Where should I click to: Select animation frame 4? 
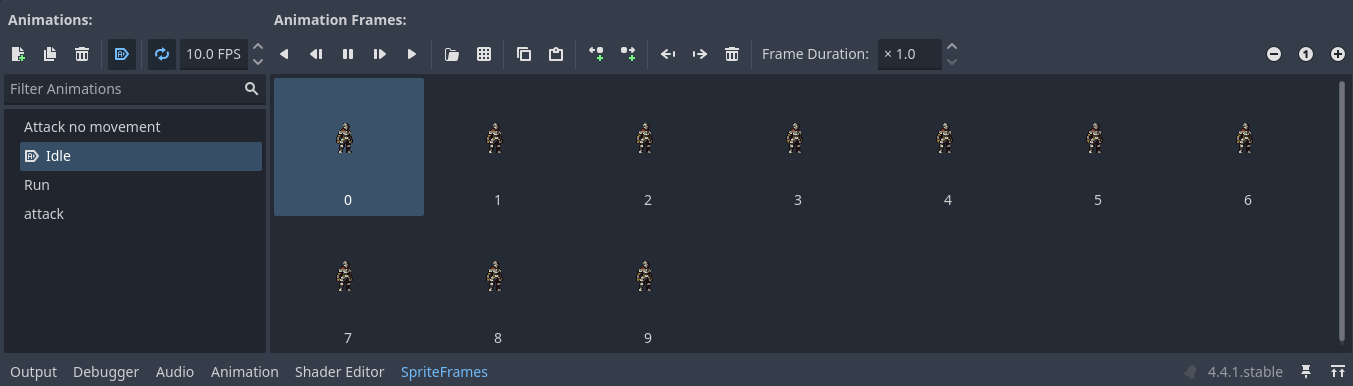coord(948,147)
